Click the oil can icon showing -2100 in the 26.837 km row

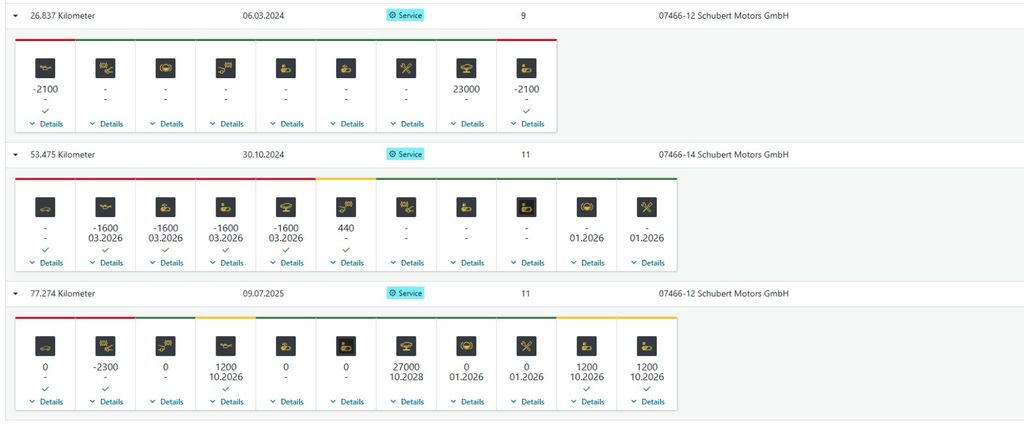point(45,69)
